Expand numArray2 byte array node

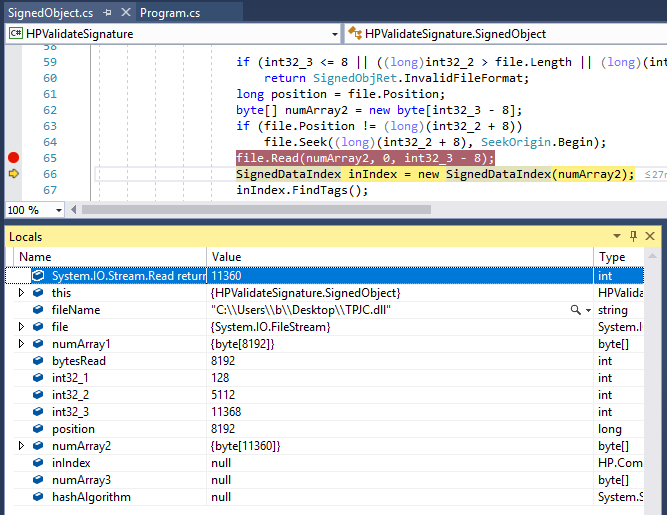(x=21, y=446)
